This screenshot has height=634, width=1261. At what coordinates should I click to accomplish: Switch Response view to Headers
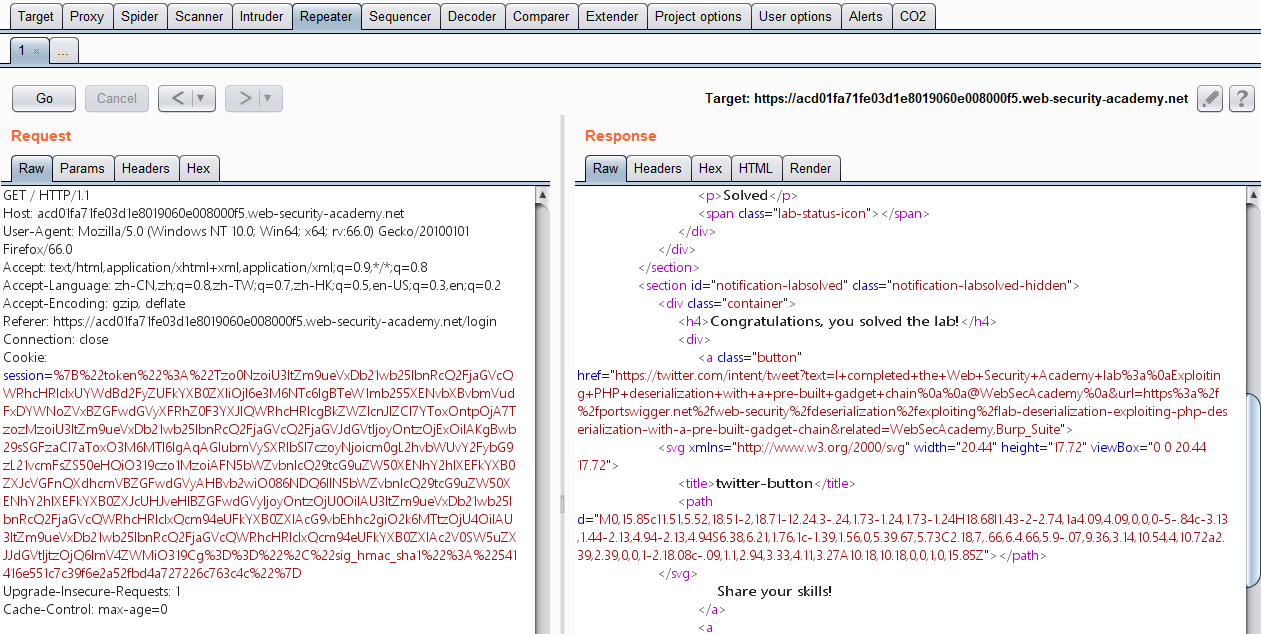(x=658, y=168)
